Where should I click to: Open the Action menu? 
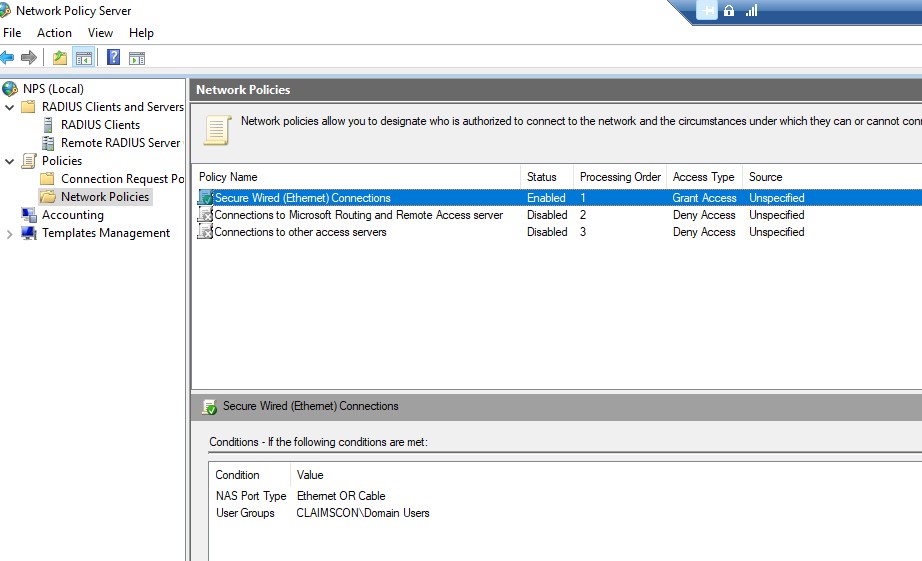click(54, 33)
